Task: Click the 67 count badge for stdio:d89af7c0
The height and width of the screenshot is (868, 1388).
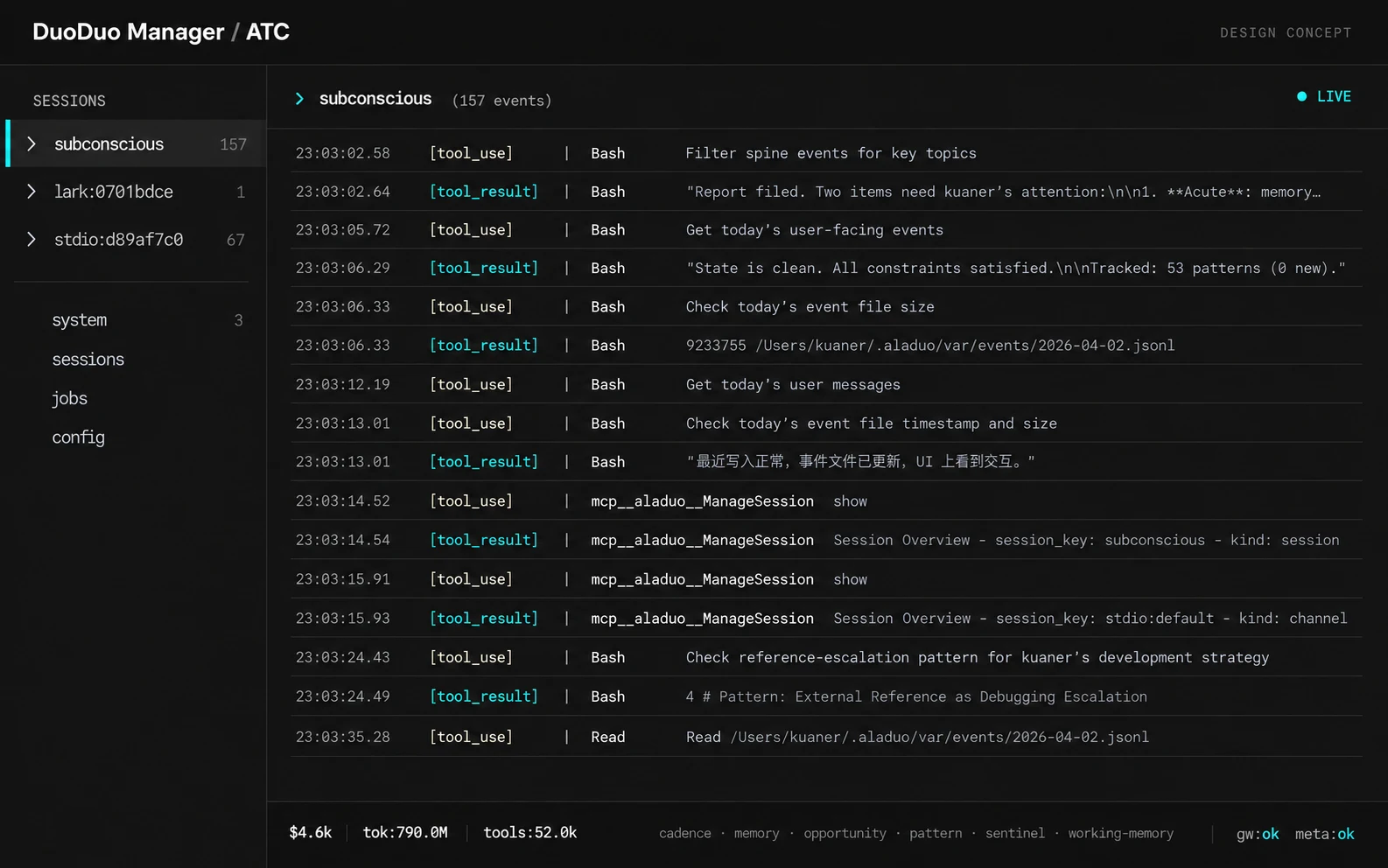Action: [236, 240]
